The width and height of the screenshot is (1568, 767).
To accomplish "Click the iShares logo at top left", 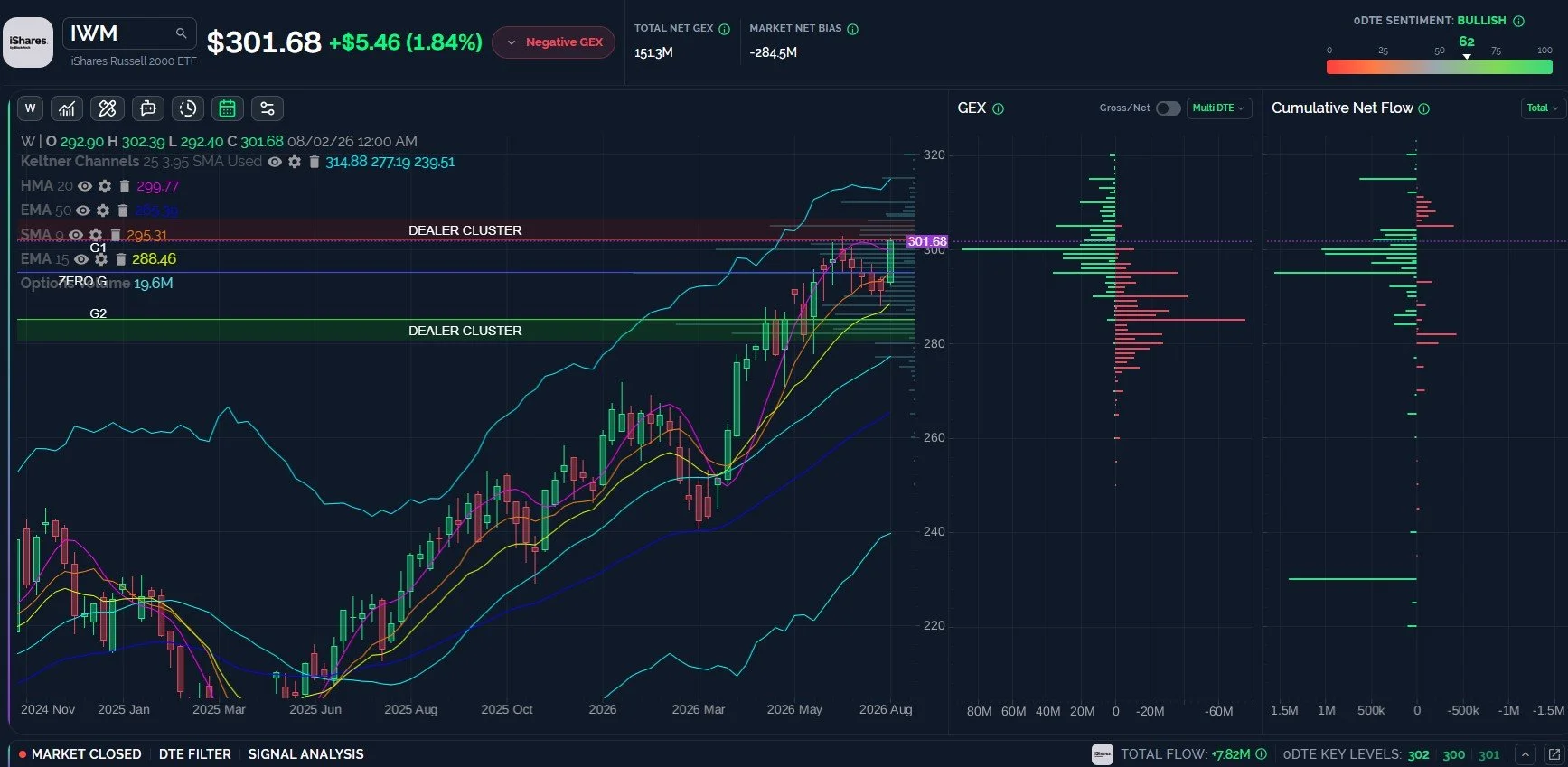I will [x=28, y=42].
